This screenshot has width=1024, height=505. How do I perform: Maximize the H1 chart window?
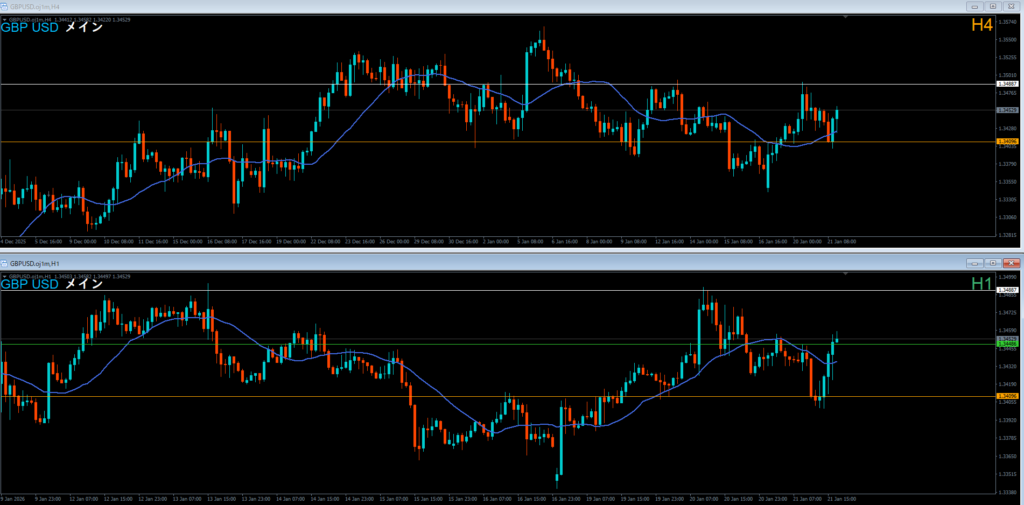click(992, 263)
